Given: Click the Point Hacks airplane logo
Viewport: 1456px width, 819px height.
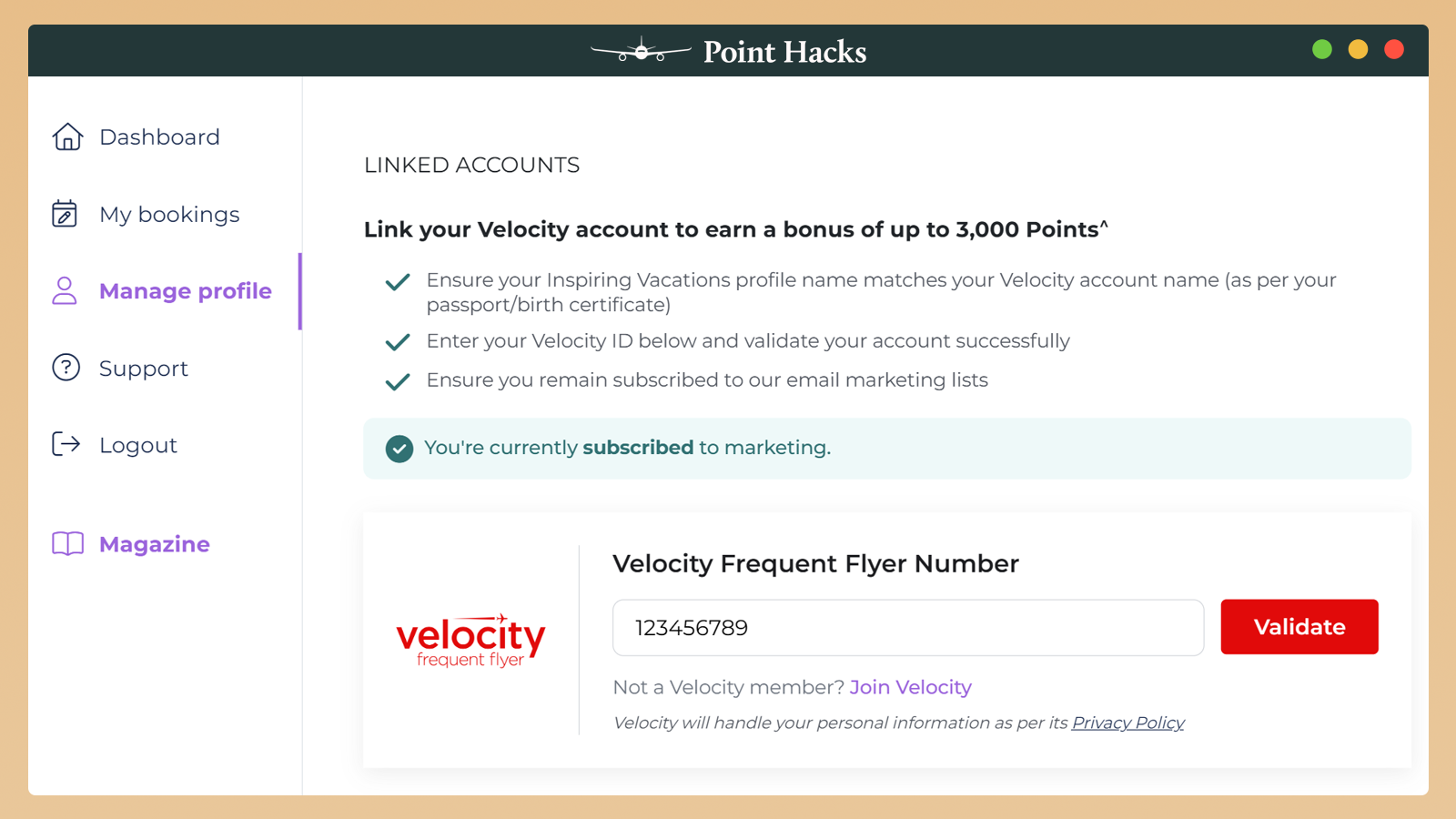Looking at the screenshot, I should (641, 51).
